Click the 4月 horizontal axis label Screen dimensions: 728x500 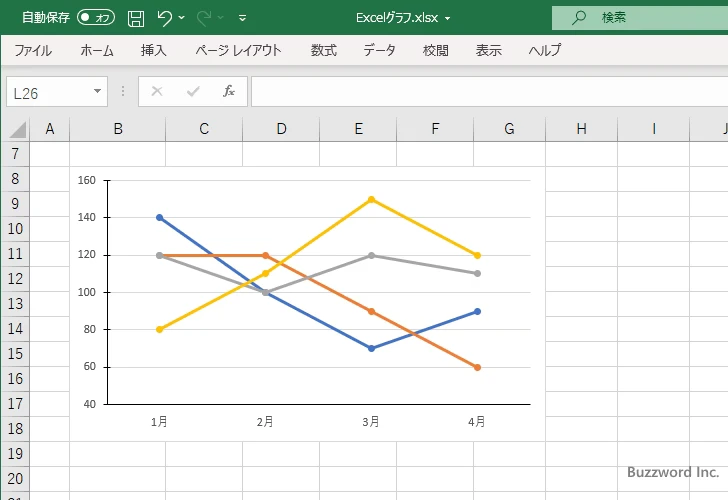pyautogui.click(x=477, y=422)
